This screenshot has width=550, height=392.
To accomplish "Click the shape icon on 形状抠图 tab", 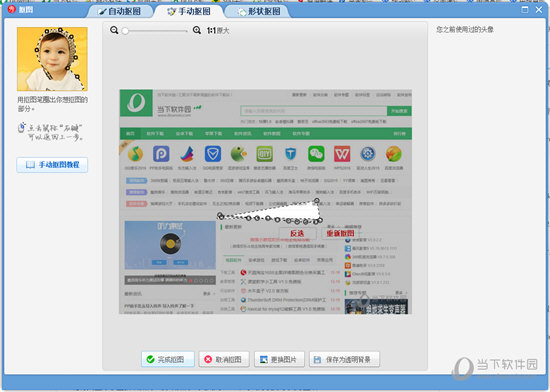I will (x=242, y=12).
